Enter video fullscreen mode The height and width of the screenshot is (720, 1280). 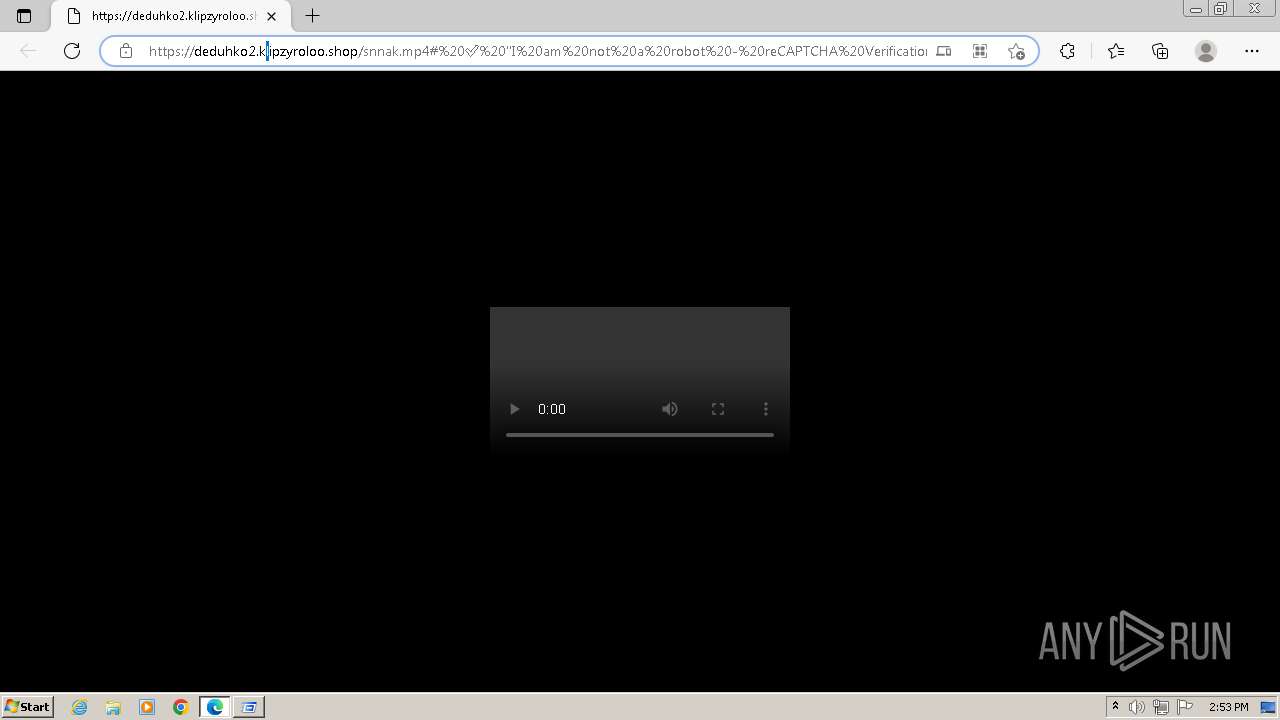coord(718,409)
